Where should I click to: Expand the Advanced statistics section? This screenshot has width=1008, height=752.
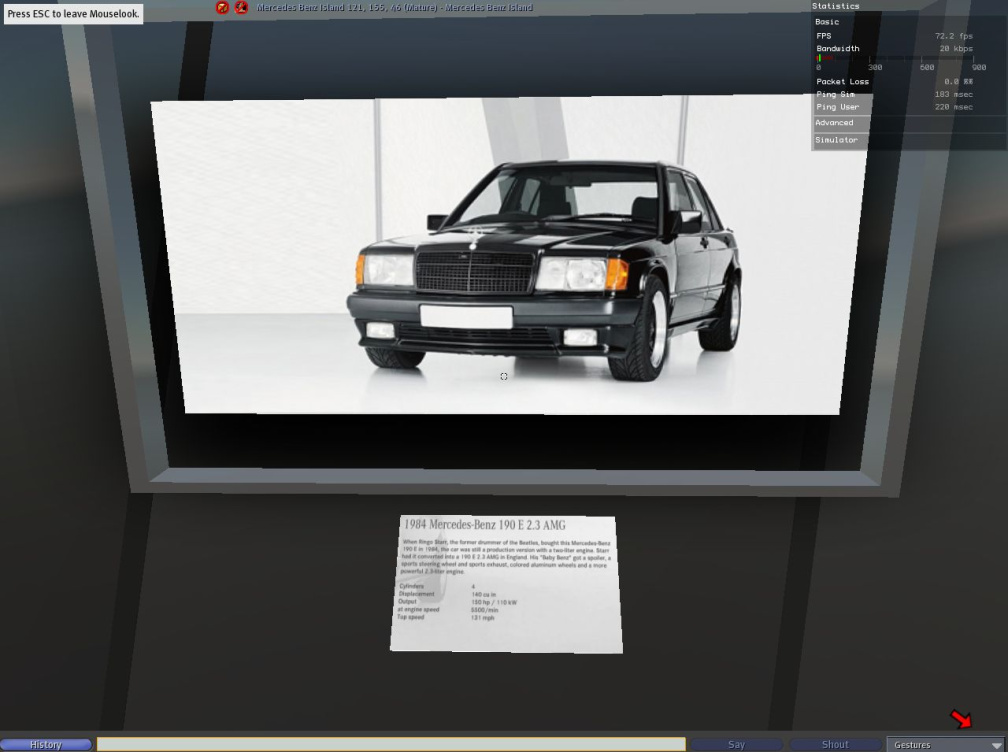coord(834,123)
